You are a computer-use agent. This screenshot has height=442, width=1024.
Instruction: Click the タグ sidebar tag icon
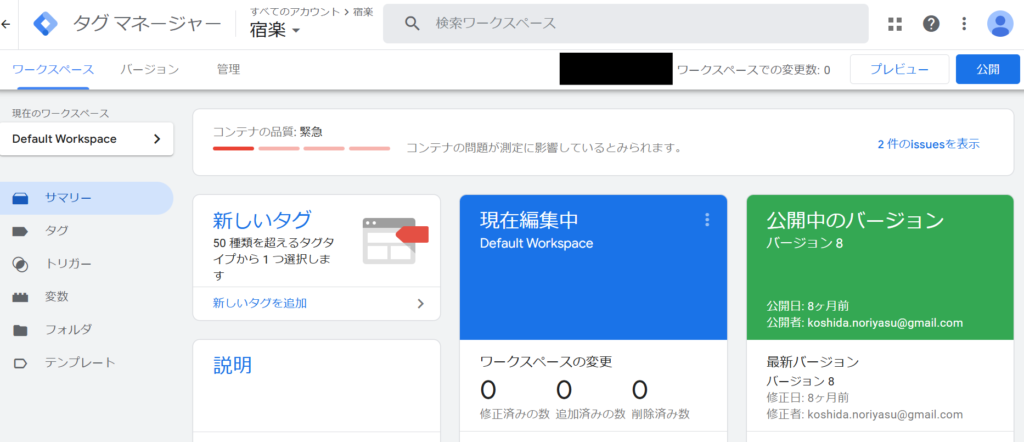click(20, 231)
